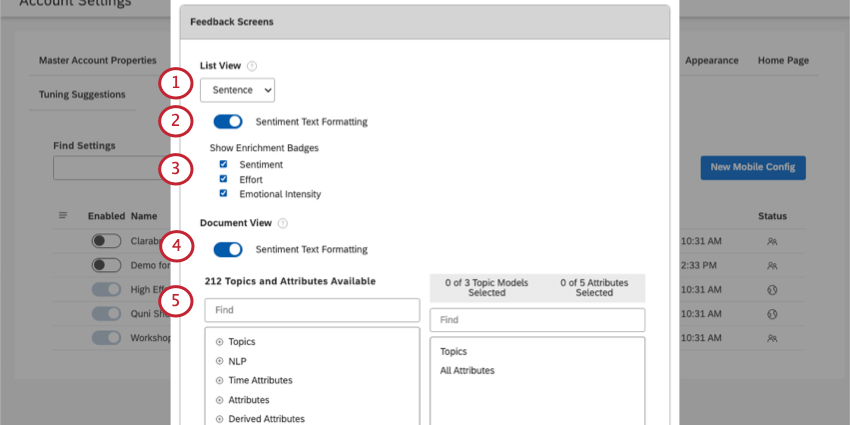Expand the NLP tree node
The image size is (850, 425).
[x=220, y=361]
